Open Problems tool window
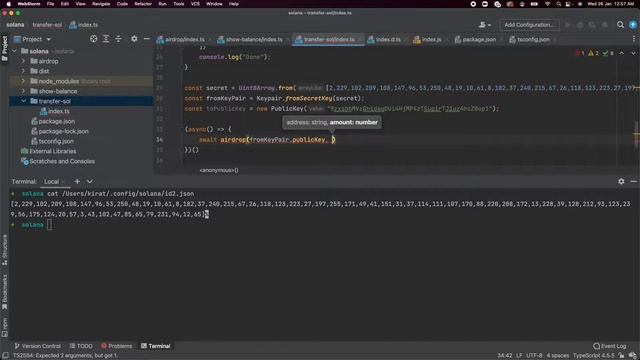 117,346
